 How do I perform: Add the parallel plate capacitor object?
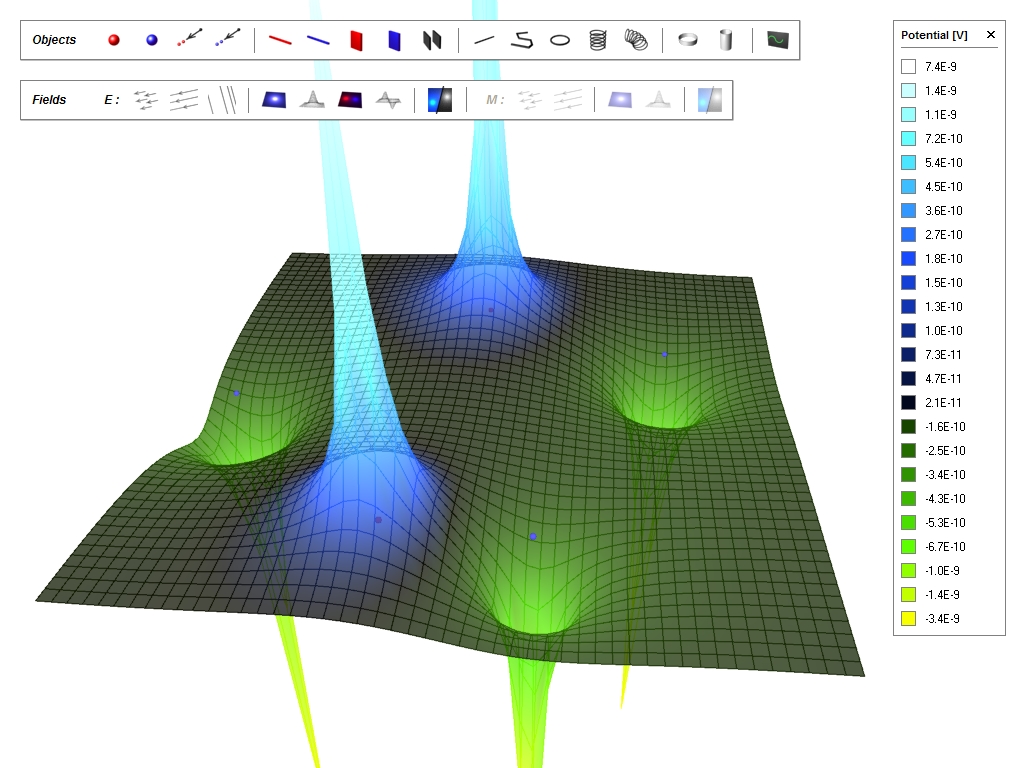click(432, 40)
